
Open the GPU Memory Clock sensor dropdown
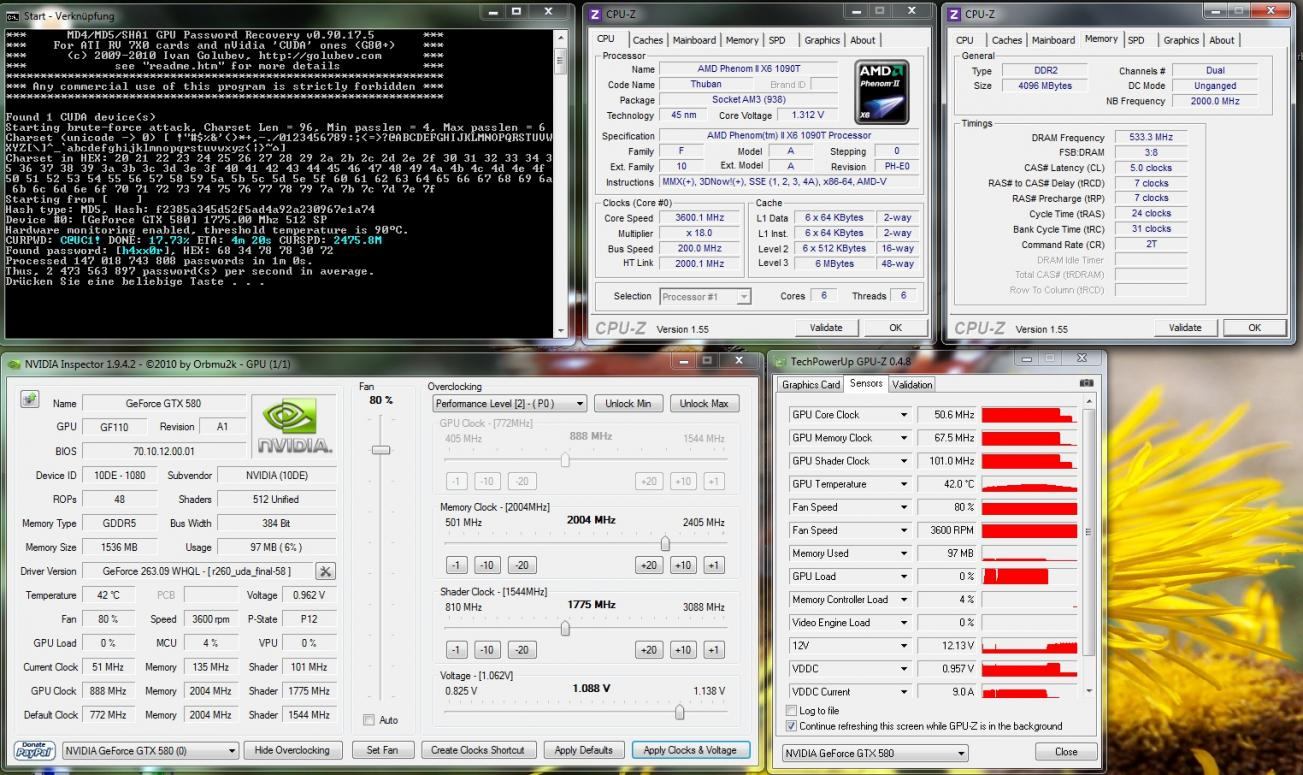[x=904, y=438]
